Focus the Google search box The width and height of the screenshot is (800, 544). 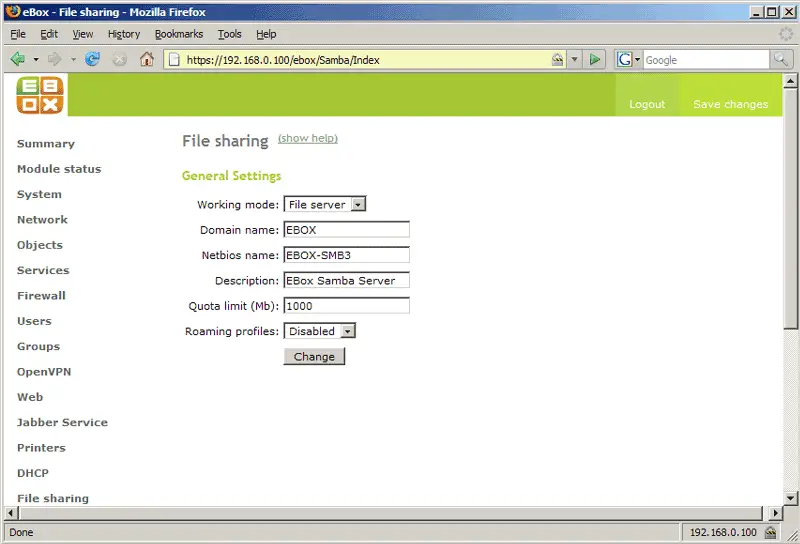(x=706, y=60)
